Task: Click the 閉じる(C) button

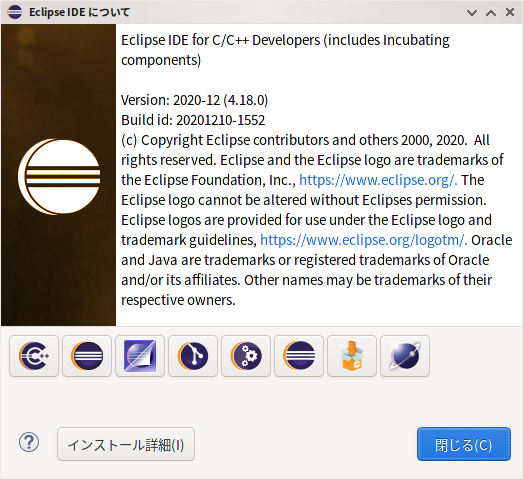Action: tap(464, 444)
